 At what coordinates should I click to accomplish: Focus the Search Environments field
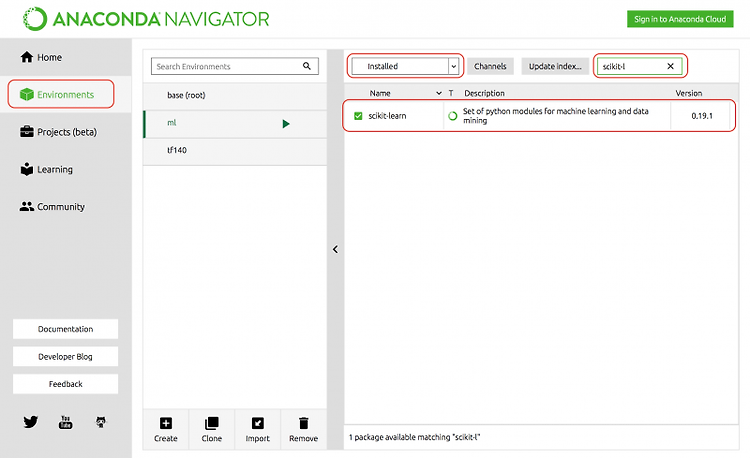[x=234, y=66]
